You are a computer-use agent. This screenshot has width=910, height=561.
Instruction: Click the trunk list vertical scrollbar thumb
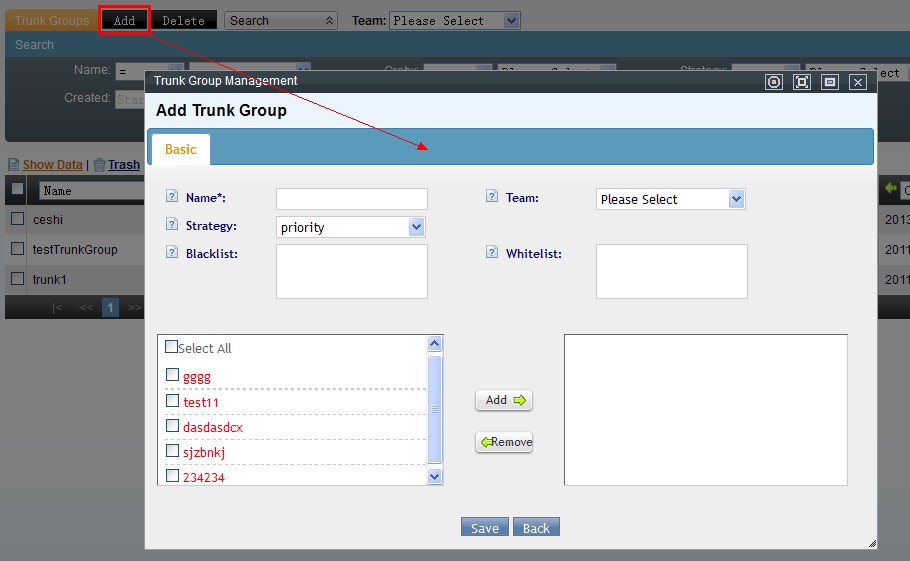[x=434, y=409]
